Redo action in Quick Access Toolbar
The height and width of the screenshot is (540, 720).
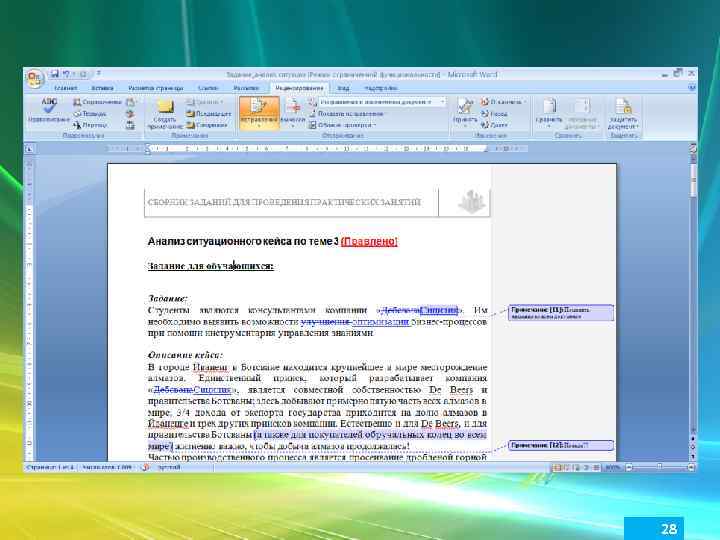(83, 73)
